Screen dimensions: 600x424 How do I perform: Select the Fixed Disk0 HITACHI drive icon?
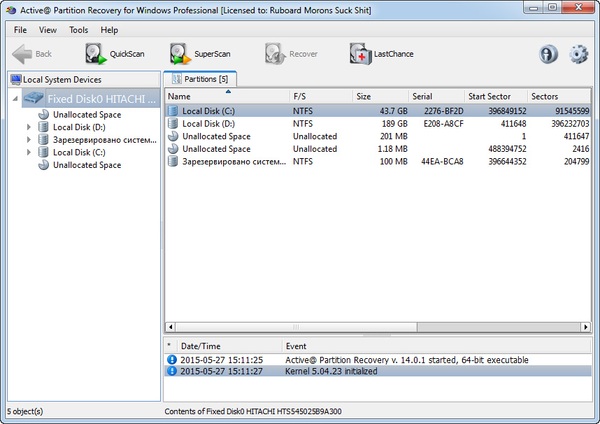32,99
